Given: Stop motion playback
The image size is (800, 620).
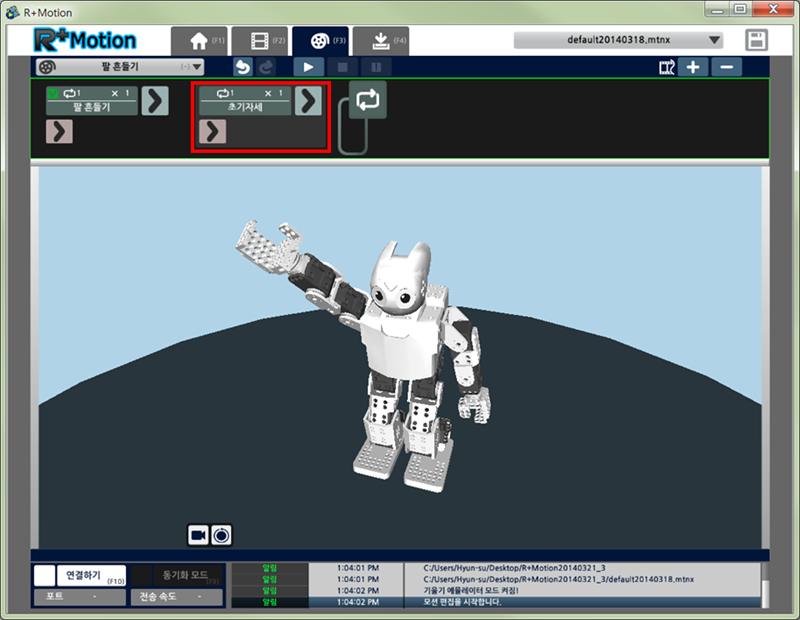Looking at the screenshot, I should [342, 67].
